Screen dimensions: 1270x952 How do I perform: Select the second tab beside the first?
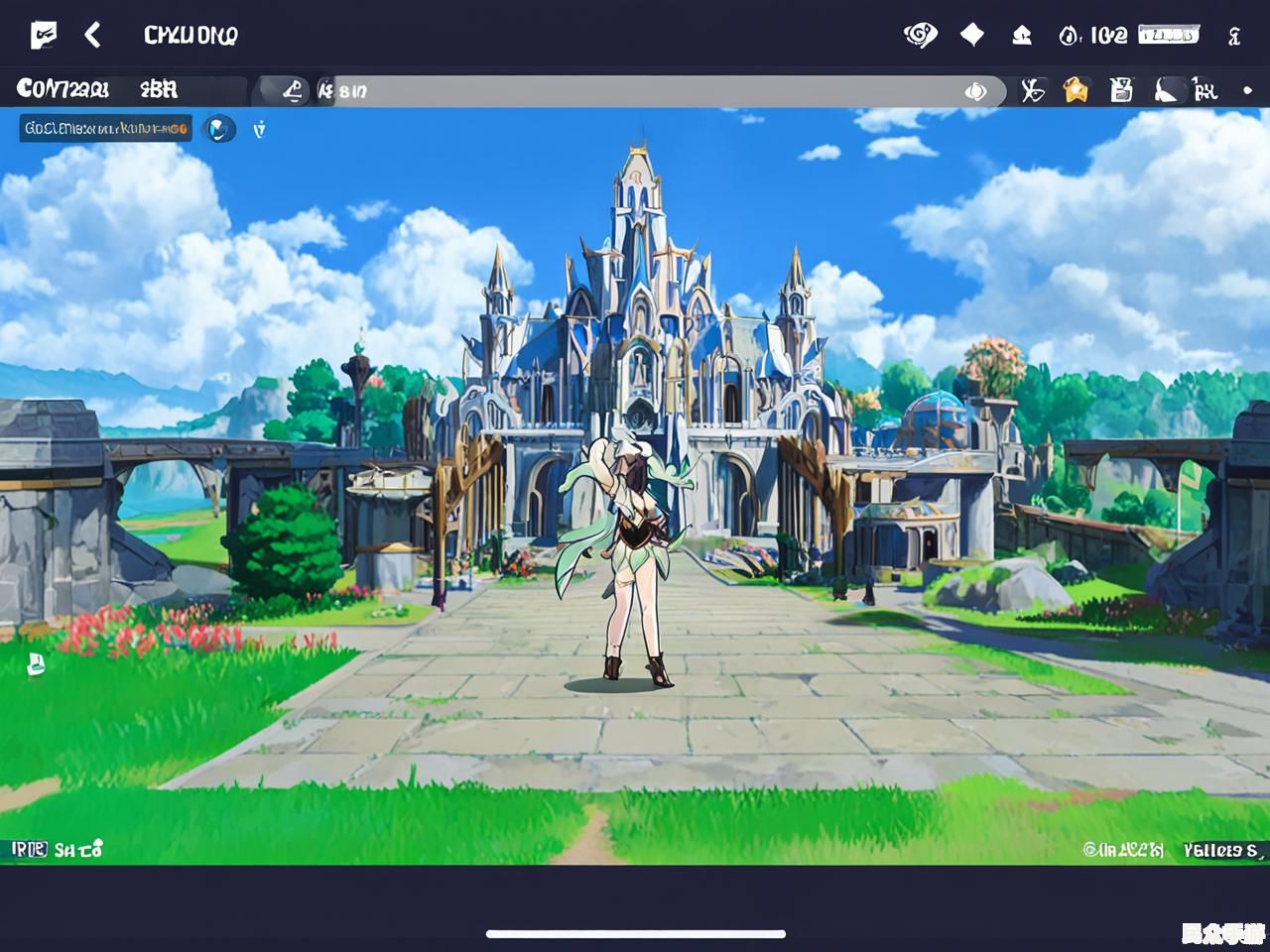coord(159,89)
